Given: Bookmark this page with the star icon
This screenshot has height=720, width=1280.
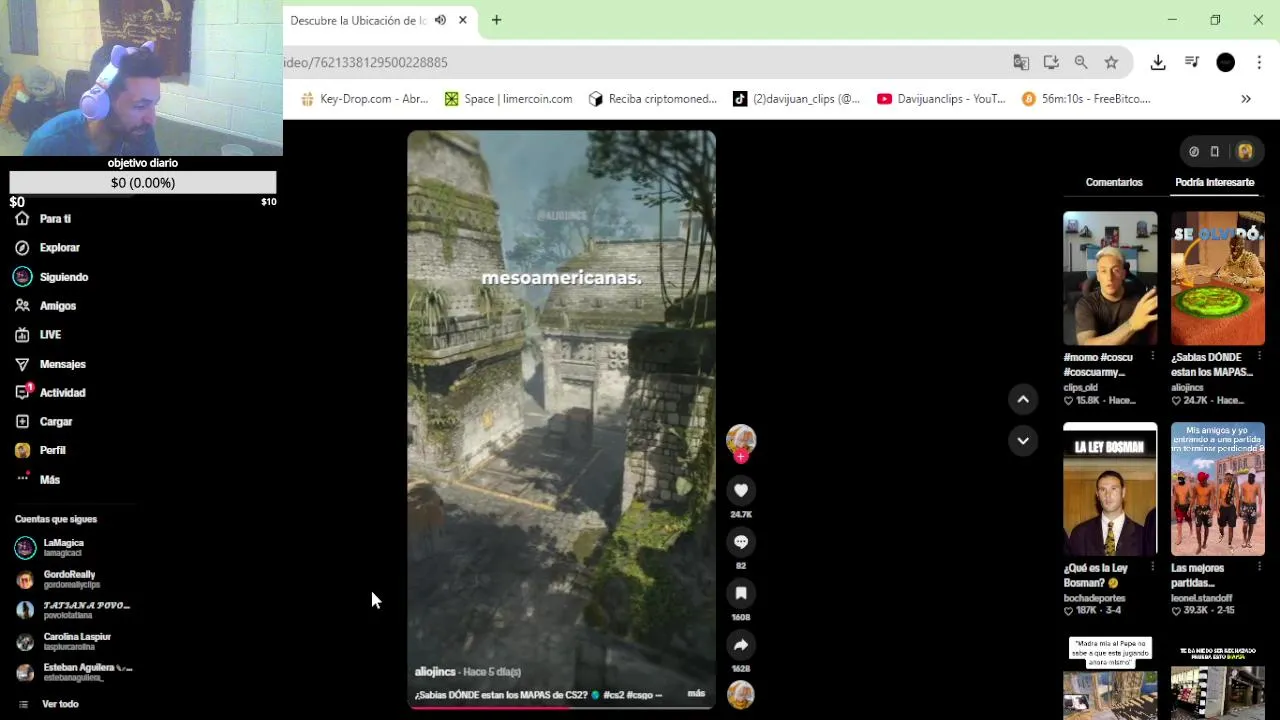Looking at the screenshot, I should point(1111,62).
